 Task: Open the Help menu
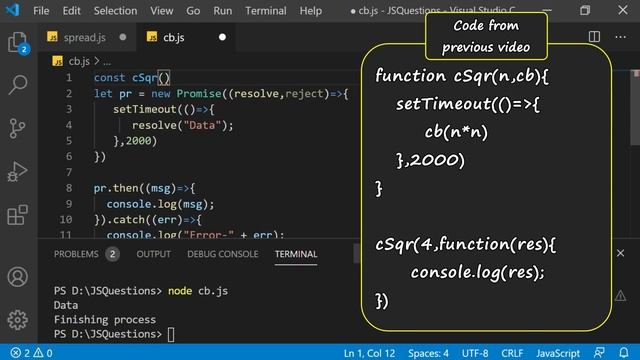tap(311, 11)
